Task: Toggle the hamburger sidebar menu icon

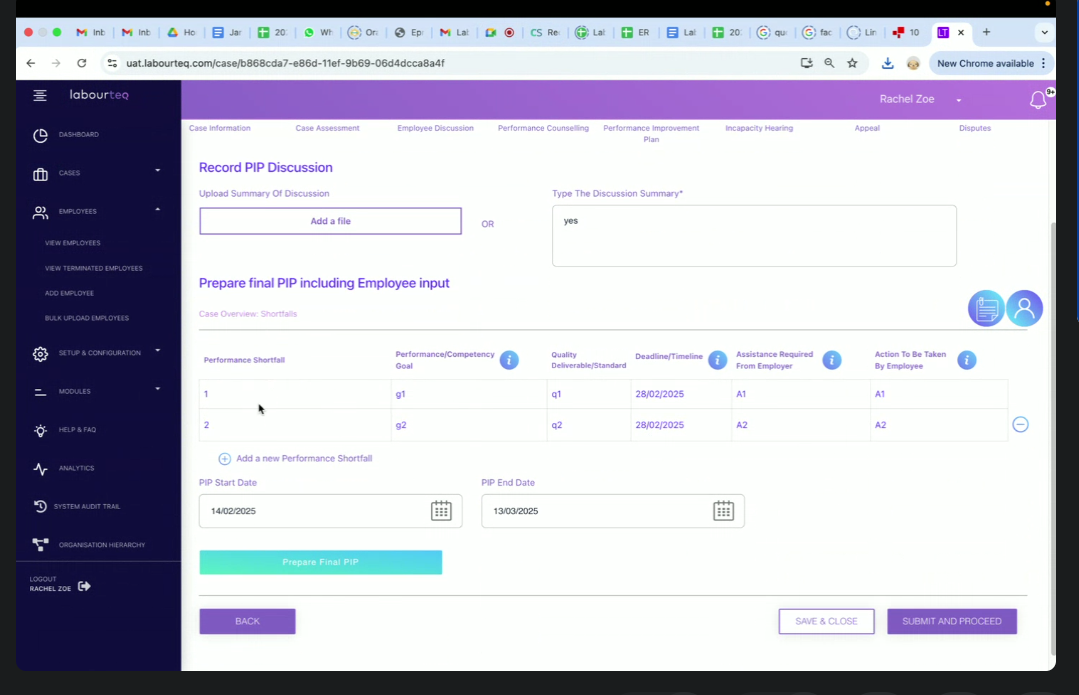Action: pyautogui.click(x=40, y=96)
